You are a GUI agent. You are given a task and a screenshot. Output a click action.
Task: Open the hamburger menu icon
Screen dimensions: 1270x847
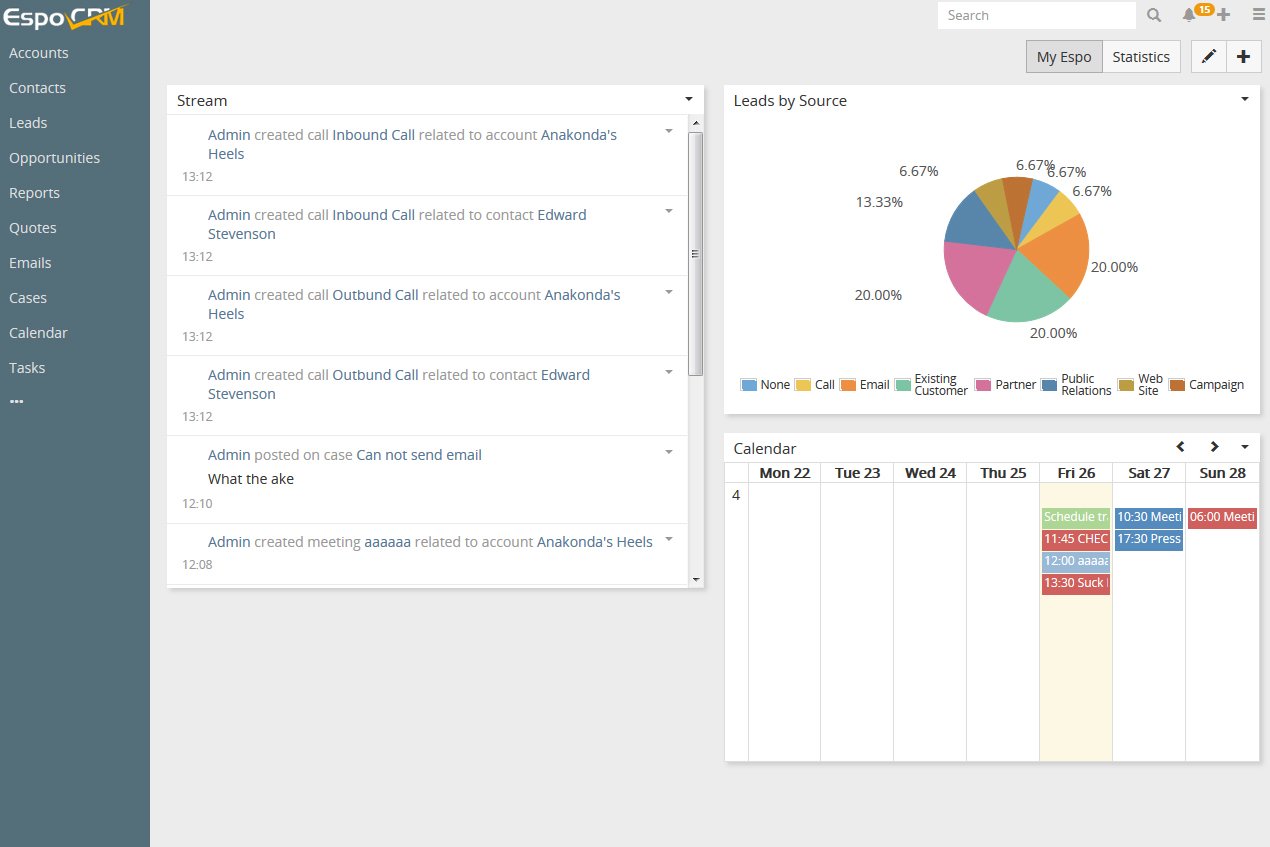tap(1257, 16)
